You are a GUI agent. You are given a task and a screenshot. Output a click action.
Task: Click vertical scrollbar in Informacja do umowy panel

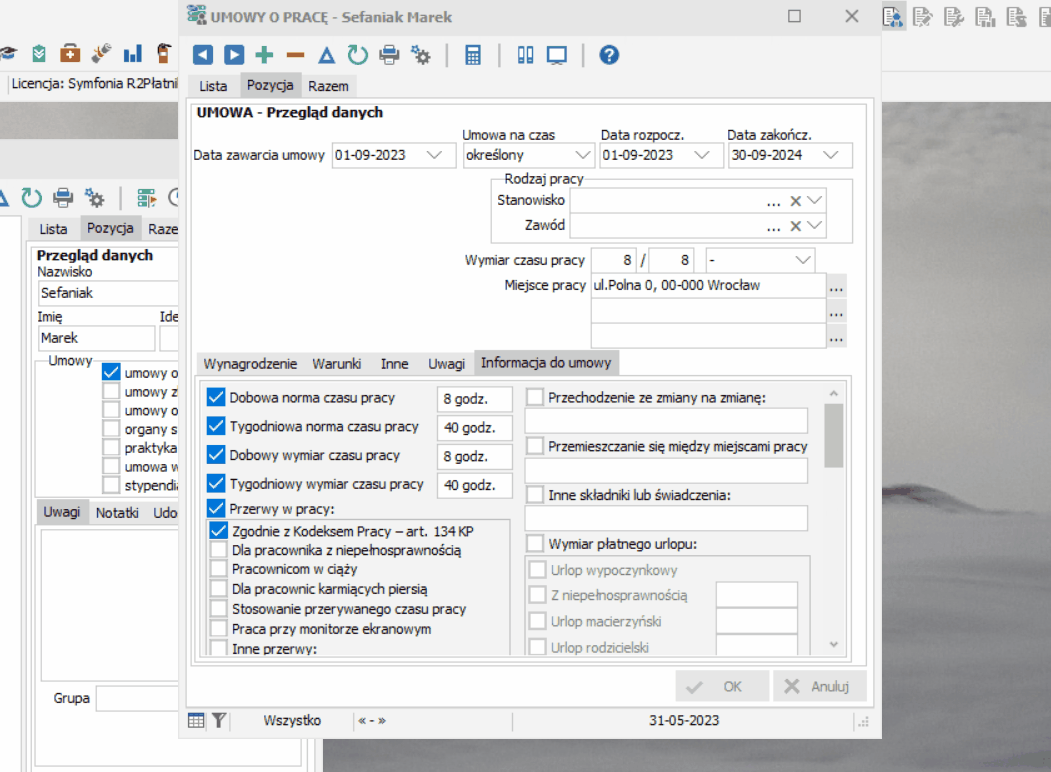coord(833,436)
